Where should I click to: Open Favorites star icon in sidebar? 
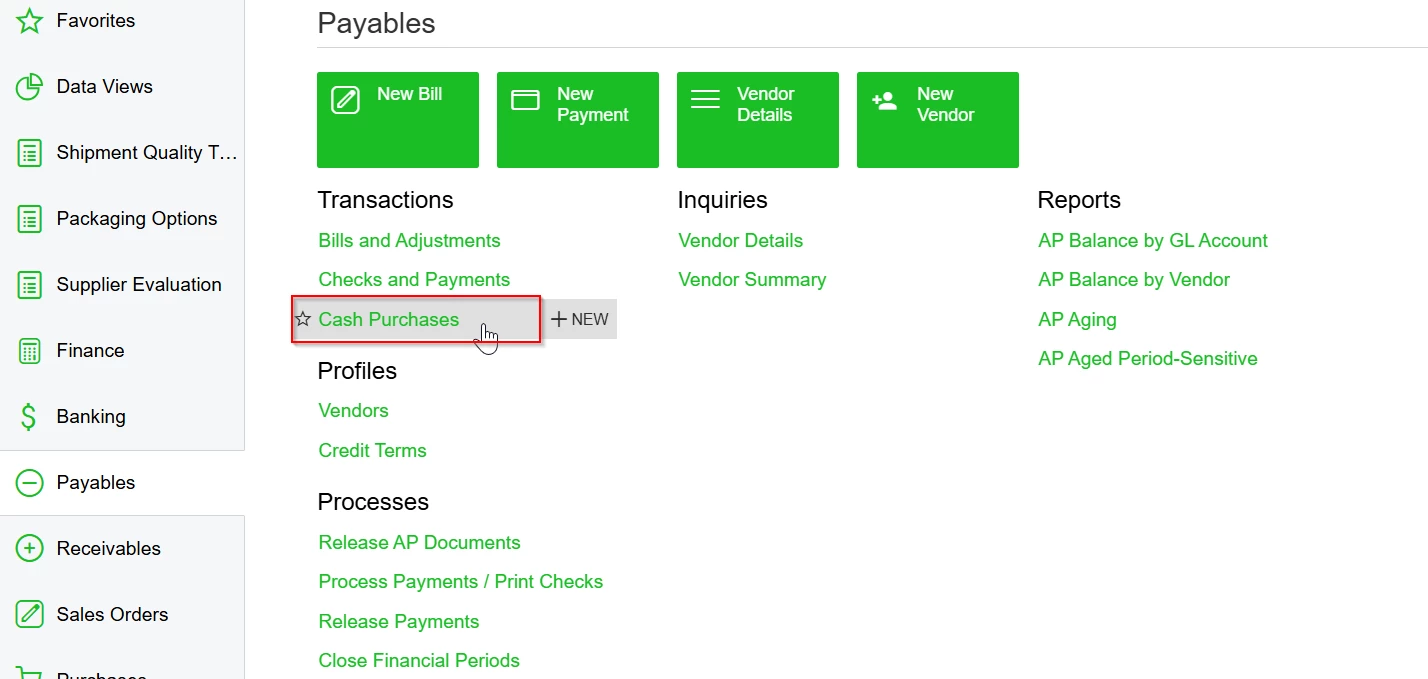[x=30, y=20]
